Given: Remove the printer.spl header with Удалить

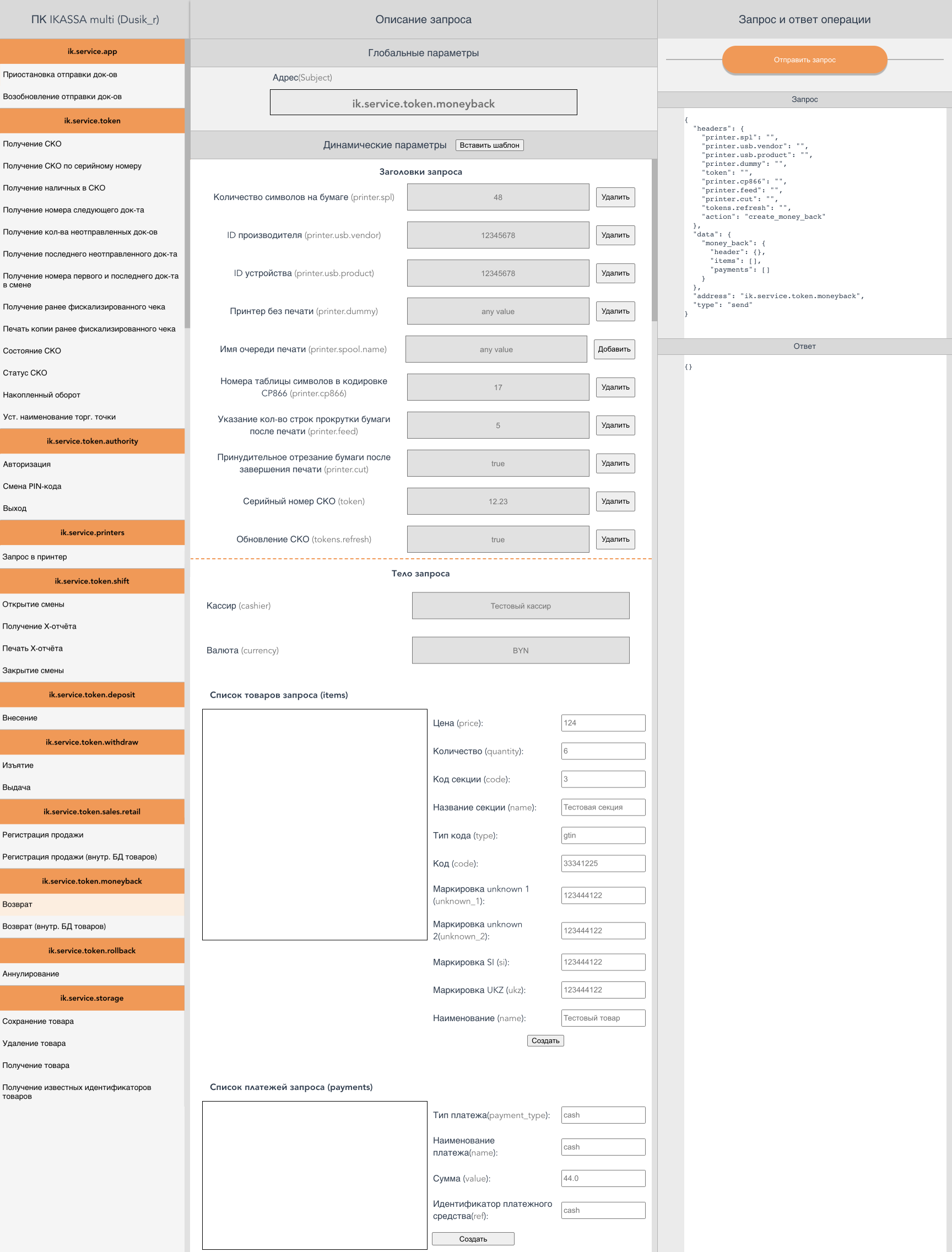Looking at the screenshot, I should pos(615,197).
